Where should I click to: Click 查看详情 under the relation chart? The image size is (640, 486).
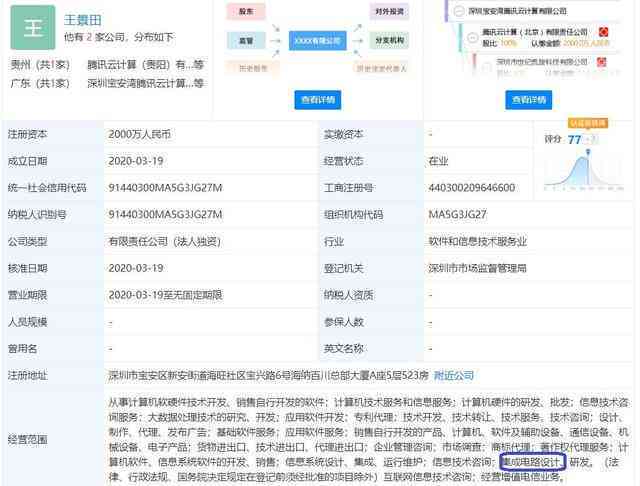point(318,100)
